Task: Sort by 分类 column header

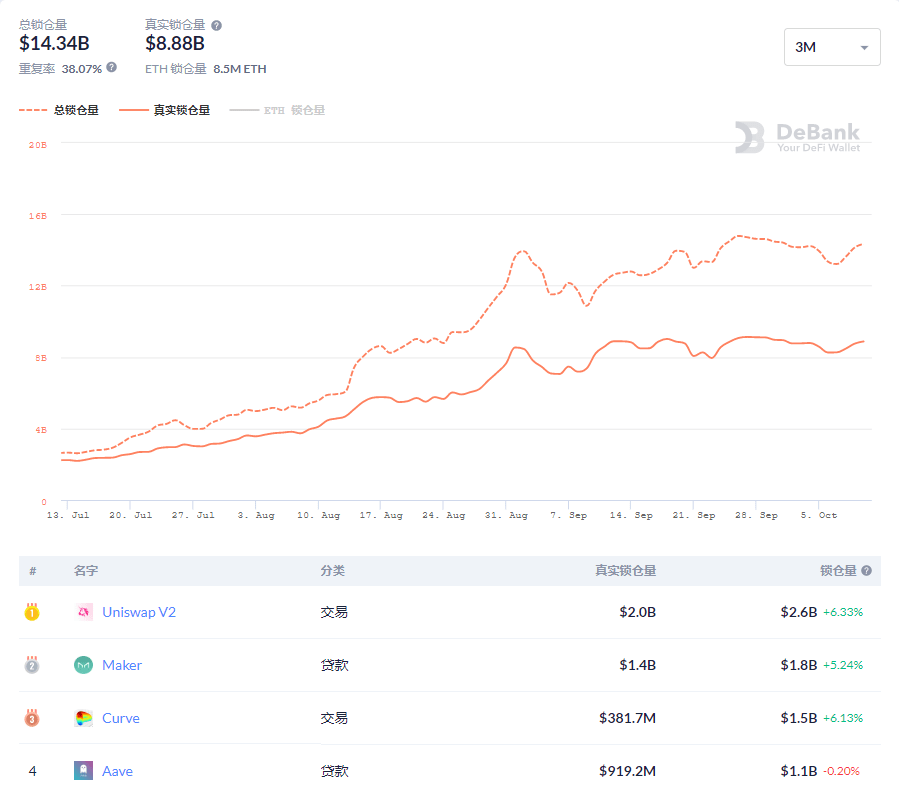Action: point(333,571)
